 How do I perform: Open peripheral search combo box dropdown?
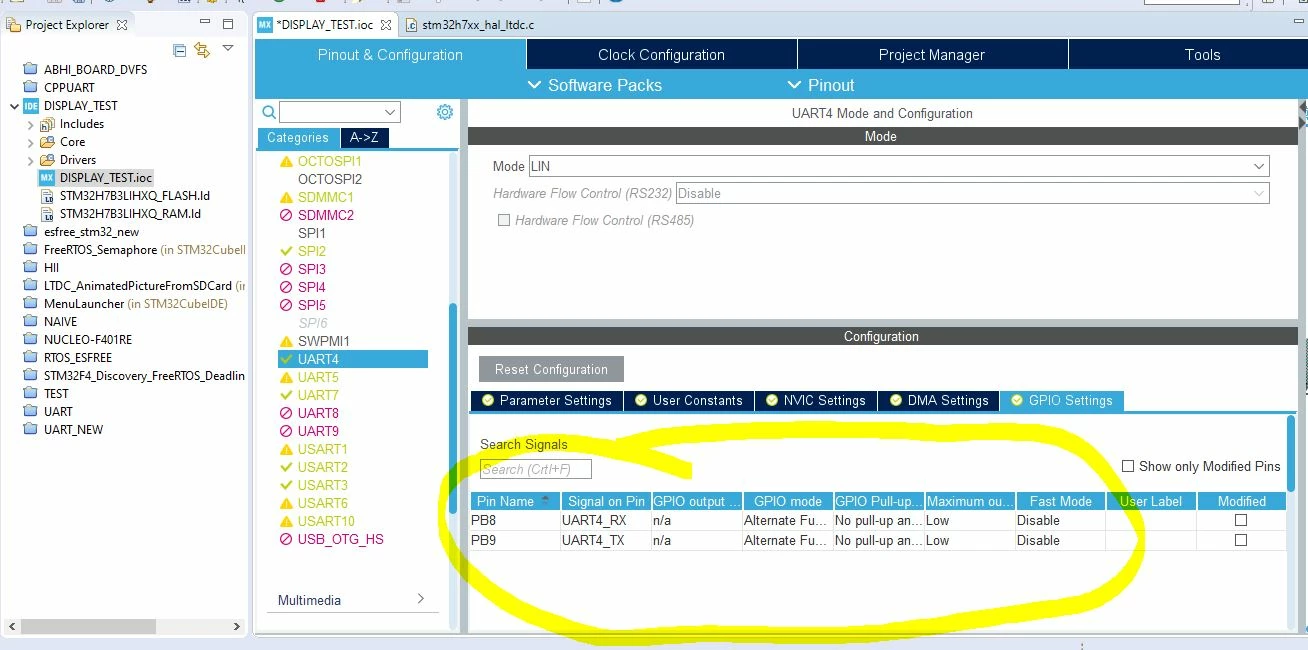click(x=390, y=112)
